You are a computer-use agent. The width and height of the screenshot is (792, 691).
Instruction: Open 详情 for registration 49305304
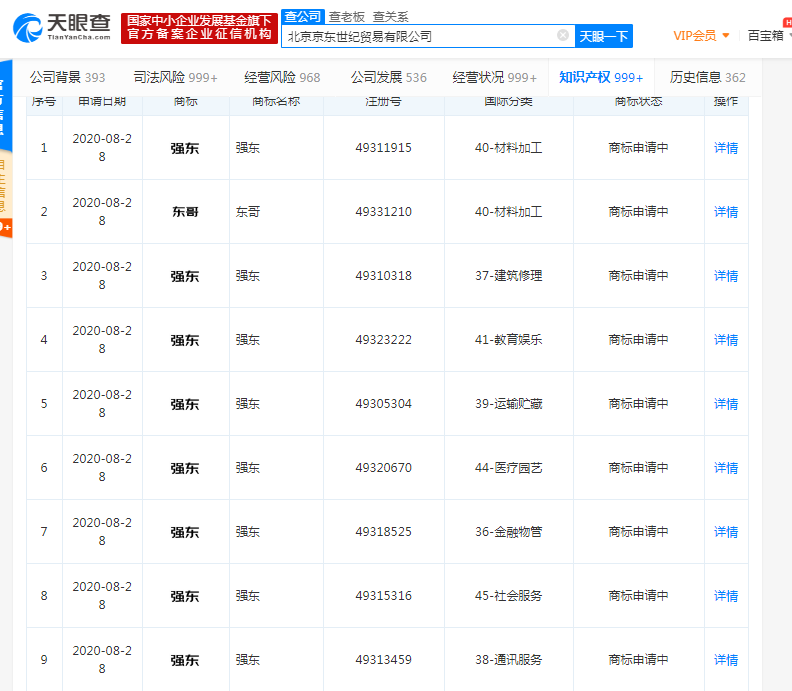tap(726, 404)
